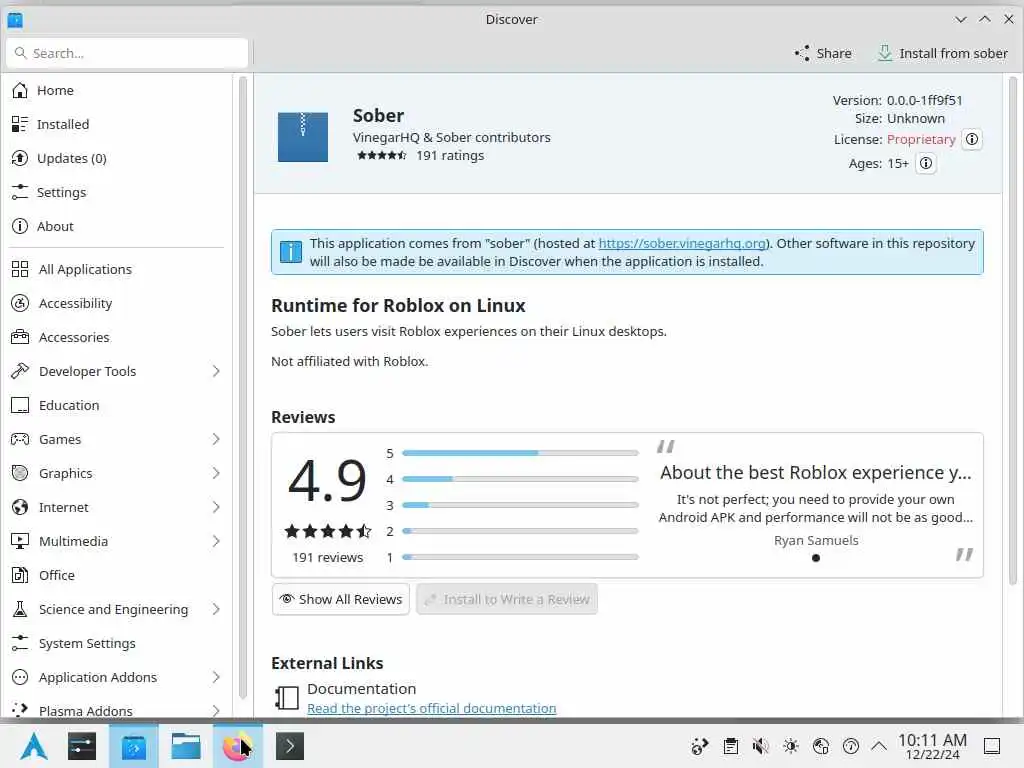The width and height of the screenshot is (1024, 768).
Task: Click the muted volume tray icon
Action: pyautogui.click(x=761, y=746)
